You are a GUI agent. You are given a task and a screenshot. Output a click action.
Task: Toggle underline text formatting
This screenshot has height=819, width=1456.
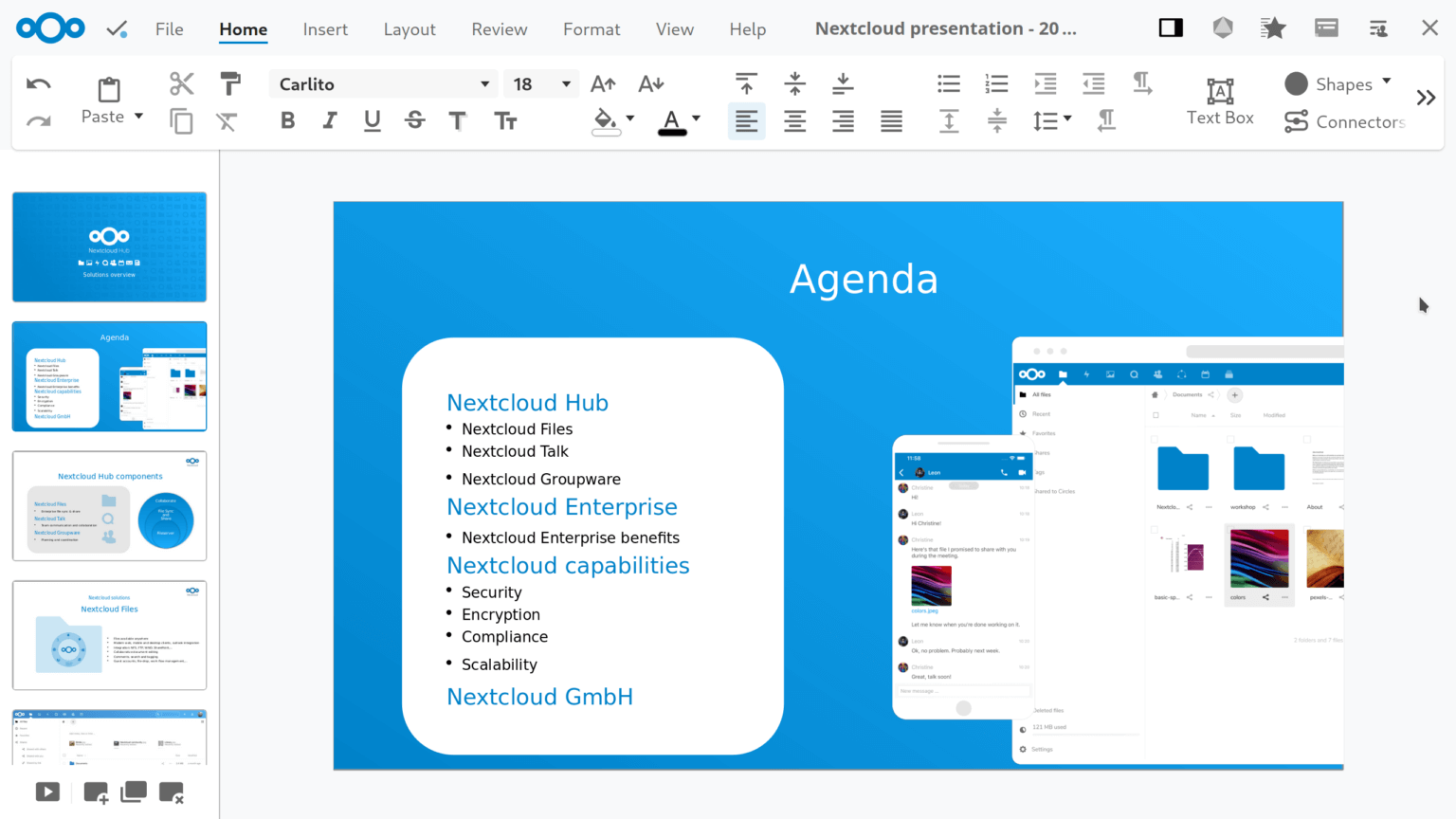372,120
